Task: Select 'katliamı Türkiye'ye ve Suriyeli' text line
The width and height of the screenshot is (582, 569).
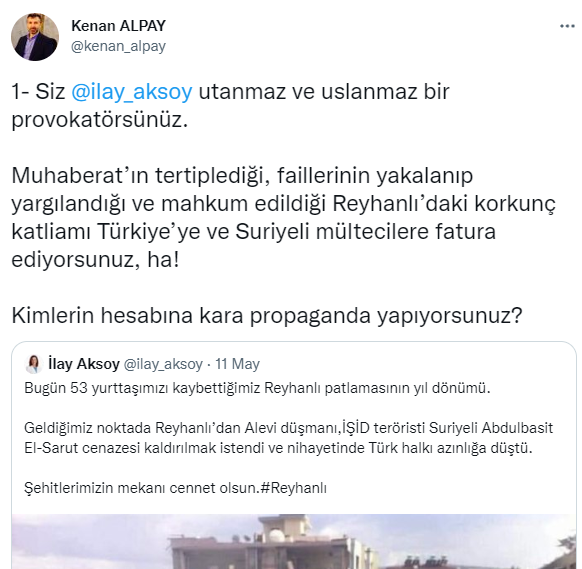Action: point(254,232)
